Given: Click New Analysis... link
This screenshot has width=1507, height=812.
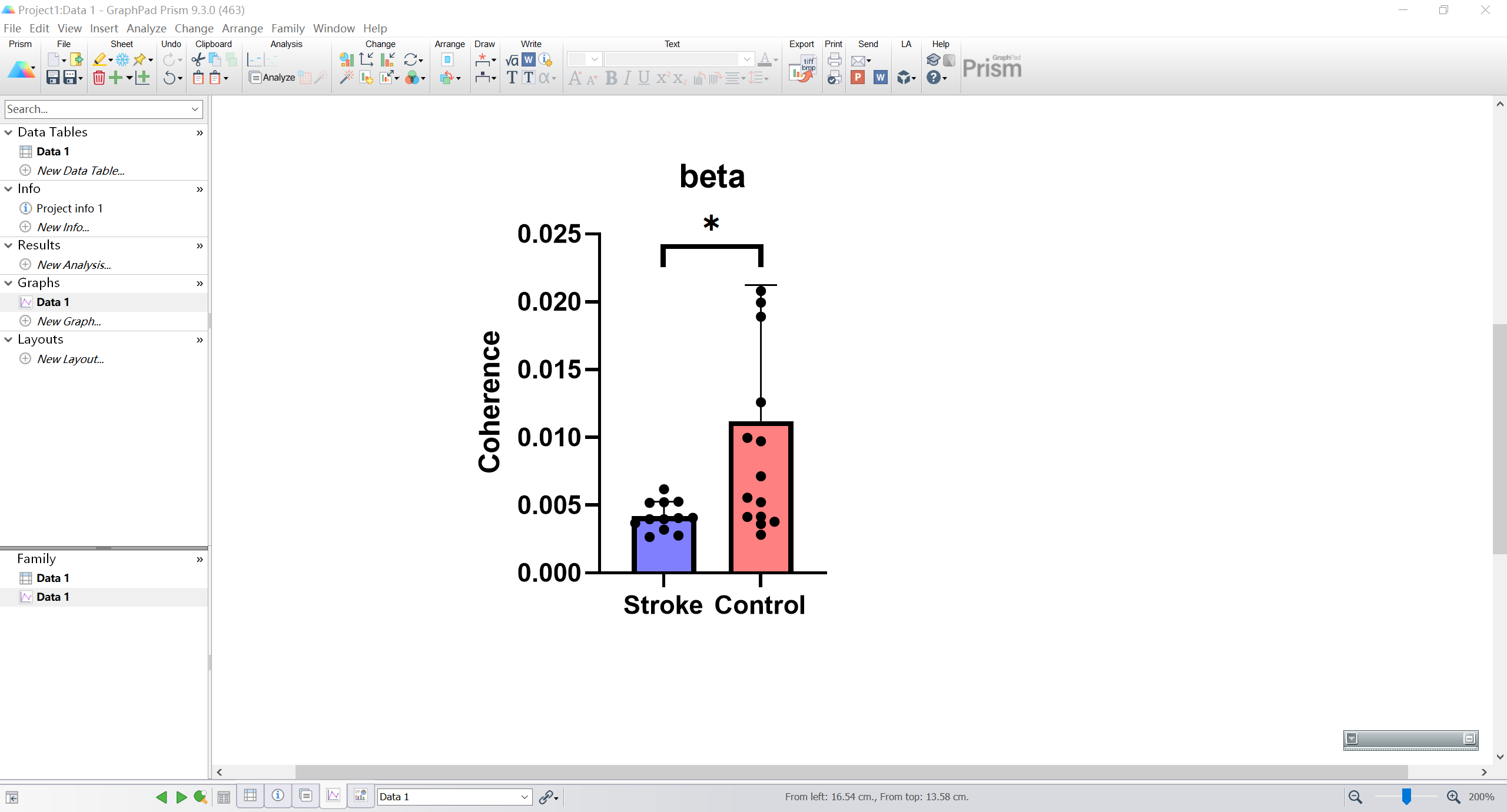Looking at the screenshot, I should tap(74, 265).
